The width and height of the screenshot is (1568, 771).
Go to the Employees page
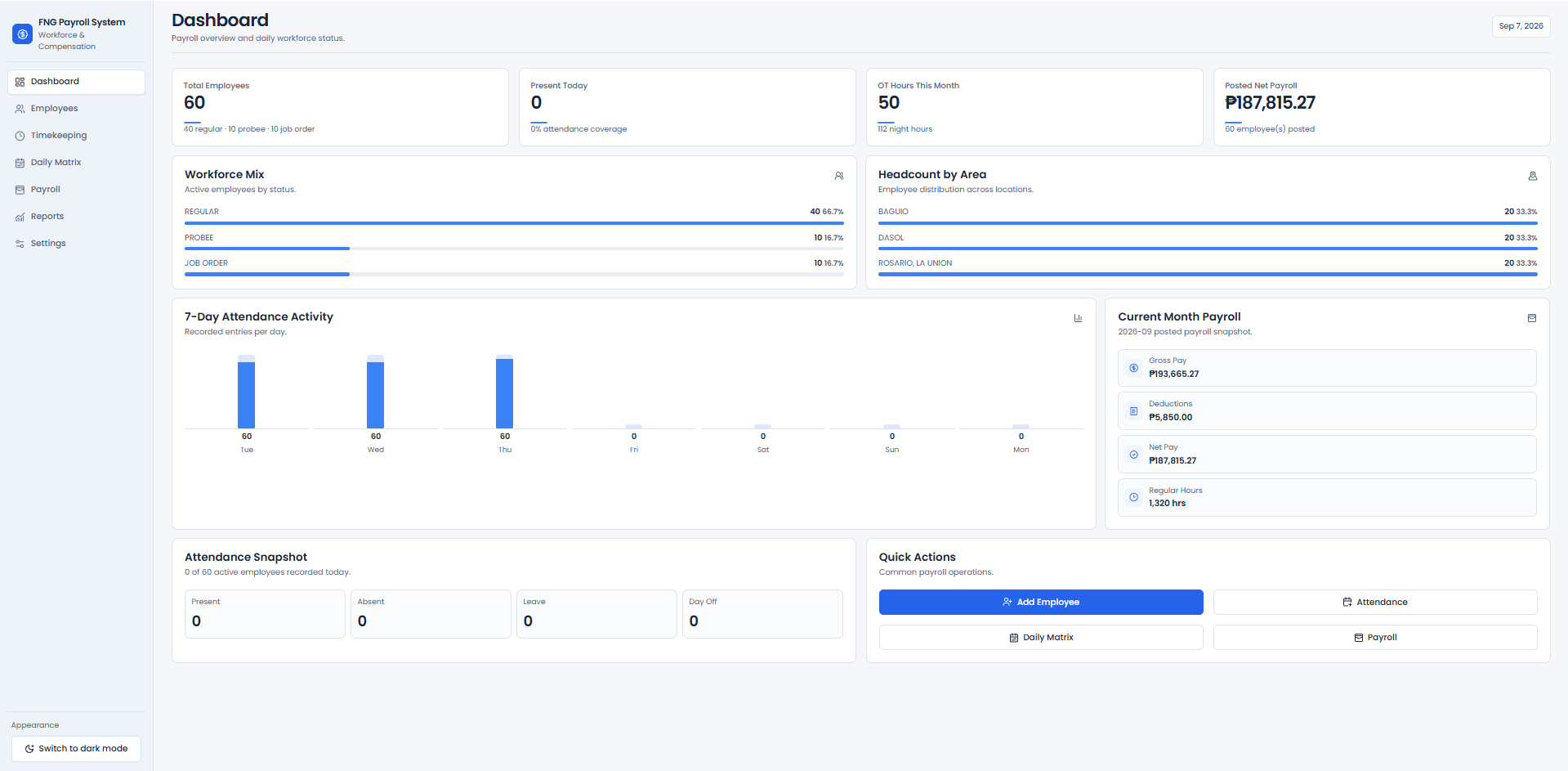(77, 109)
